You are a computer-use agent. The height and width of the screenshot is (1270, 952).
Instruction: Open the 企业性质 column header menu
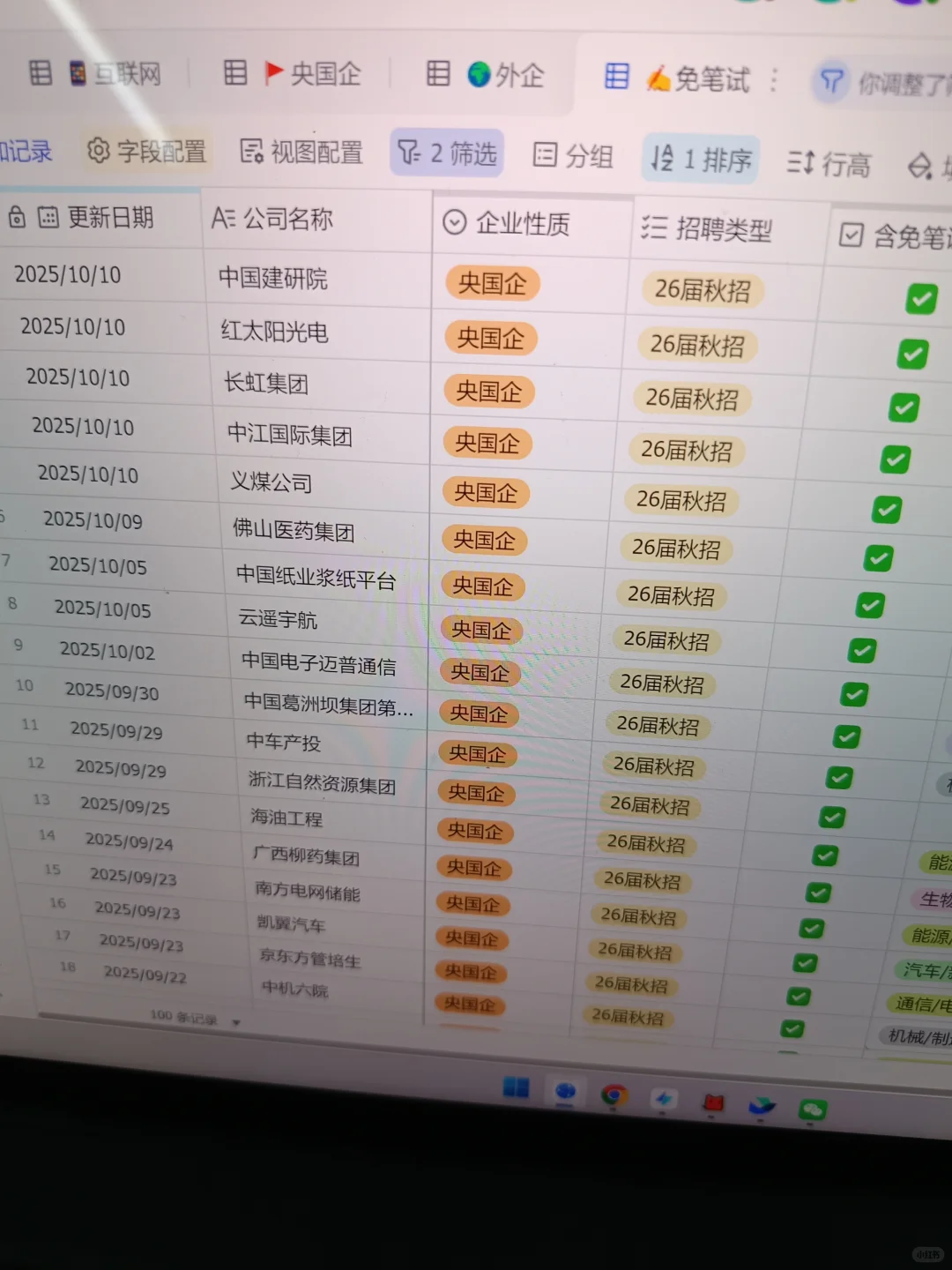[x=532, y=224]
